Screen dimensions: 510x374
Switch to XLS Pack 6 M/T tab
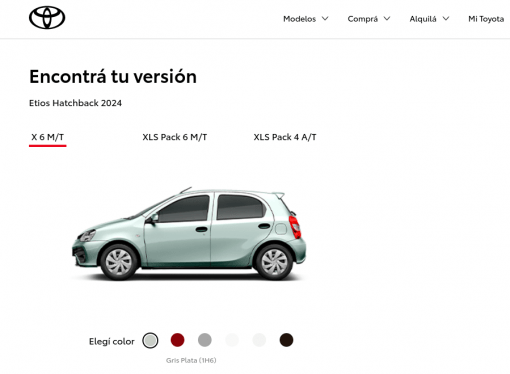tap(175, 137)
